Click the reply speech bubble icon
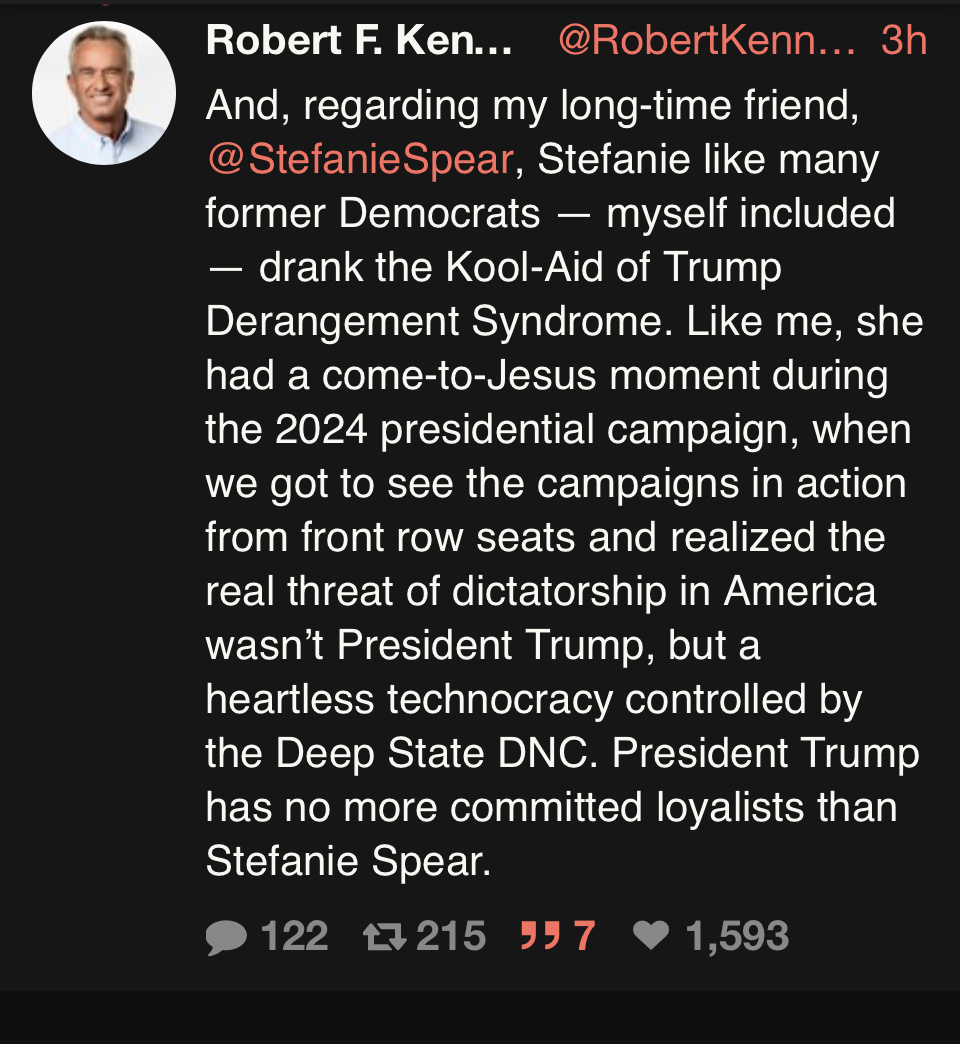The height and width of the screenshot is (1044, 960). click(226, 937)
